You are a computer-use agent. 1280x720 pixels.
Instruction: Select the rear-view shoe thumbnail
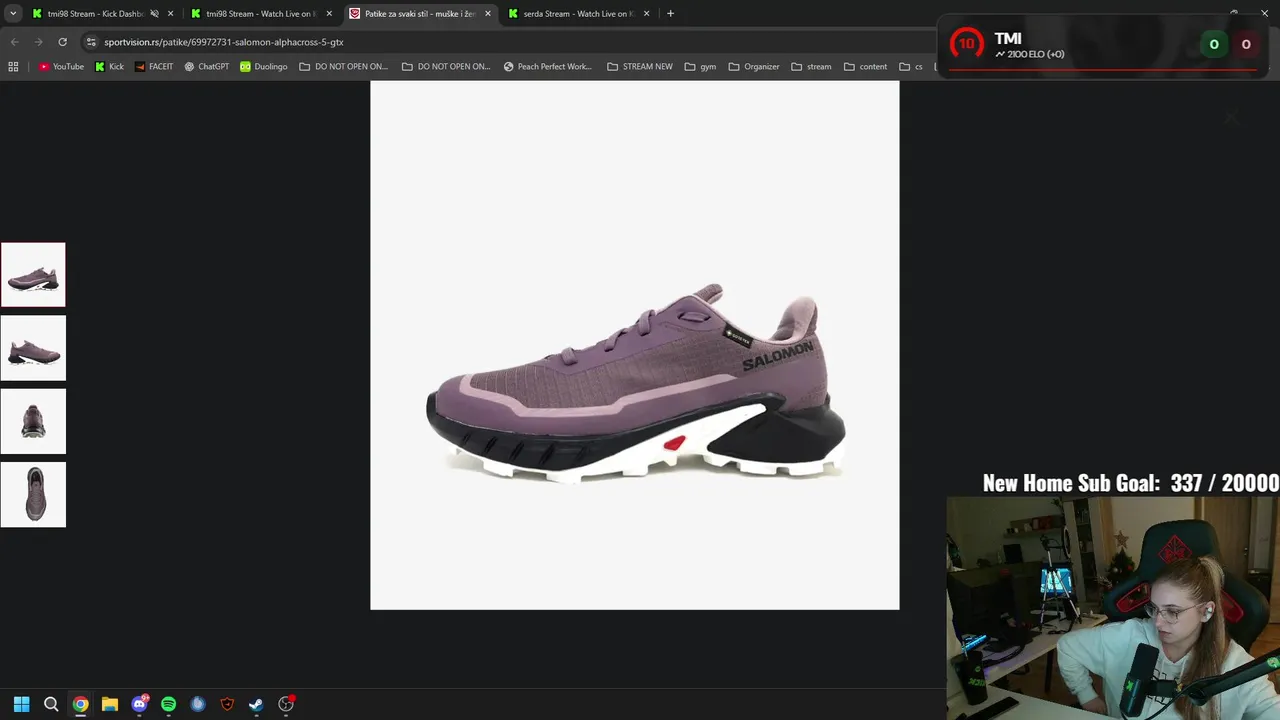(x=33, y=421)
